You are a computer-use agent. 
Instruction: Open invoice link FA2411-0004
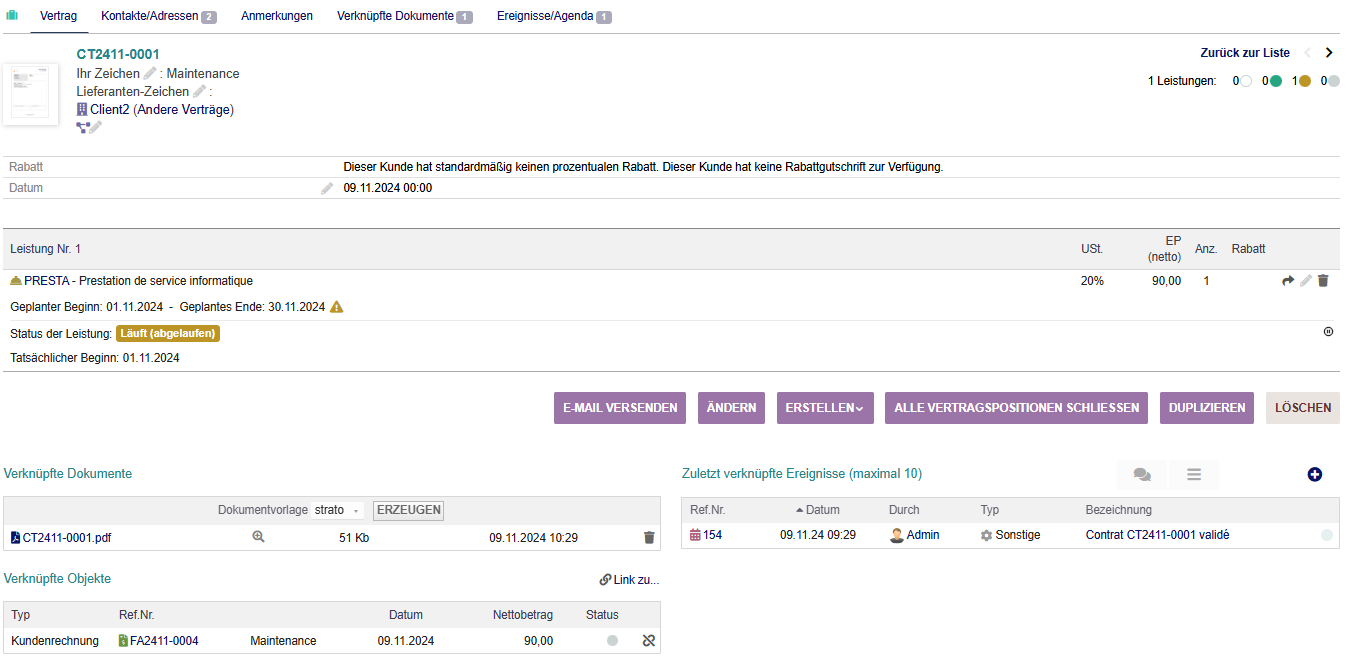coord(164,641)
